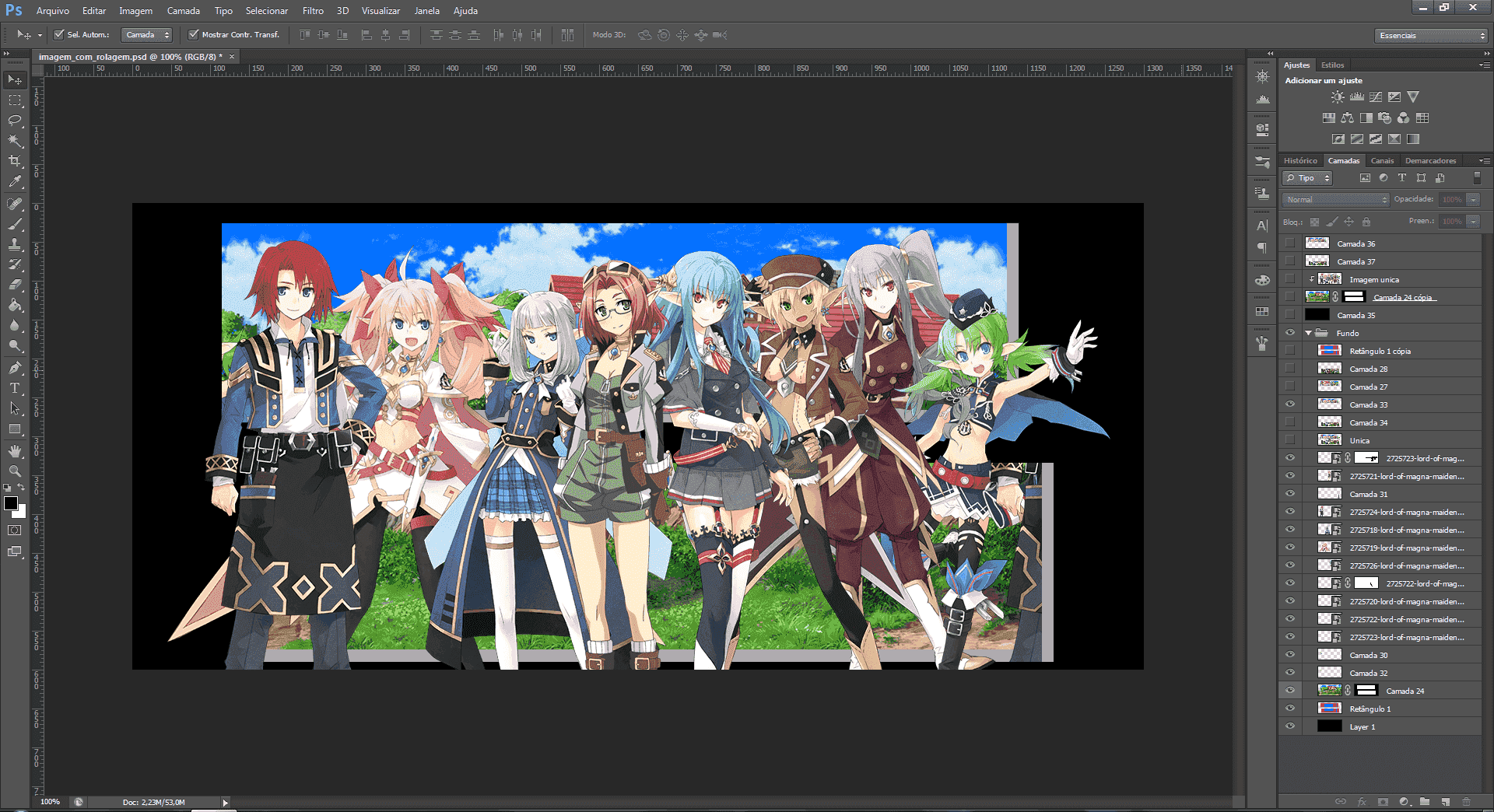
Task: Select the Move tool in the toolbox
Action: (x=15, y=80)
